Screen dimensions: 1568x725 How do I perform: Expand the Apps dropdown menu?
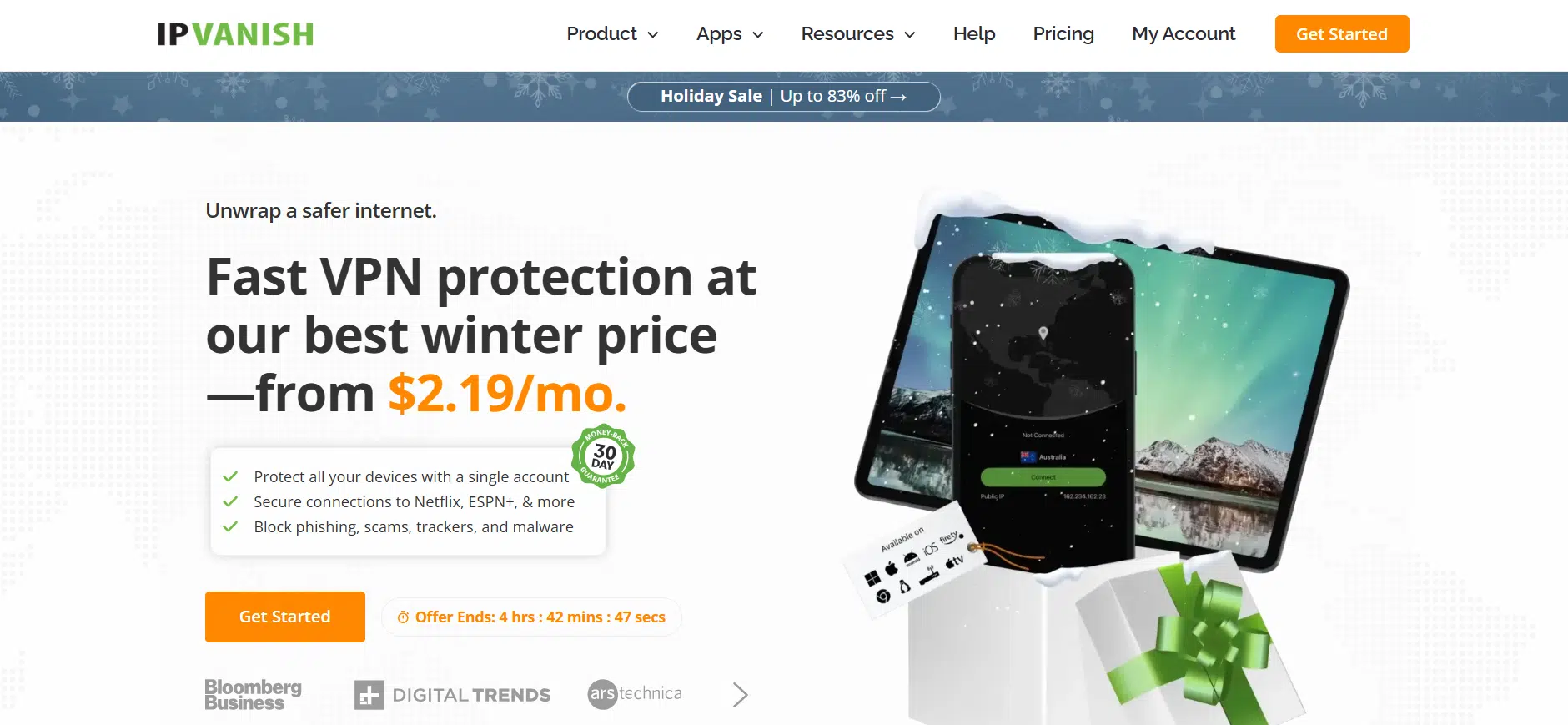(730, 34)
